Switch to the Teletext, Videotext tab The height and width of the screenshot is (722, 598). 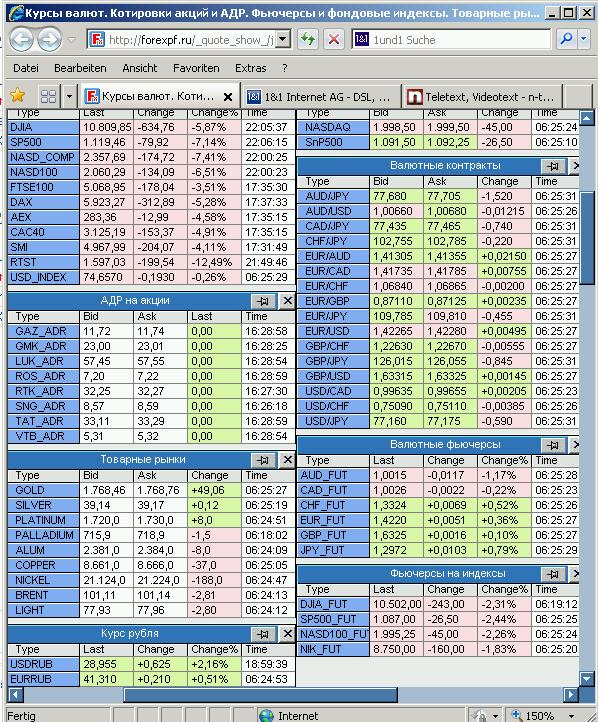482,97
